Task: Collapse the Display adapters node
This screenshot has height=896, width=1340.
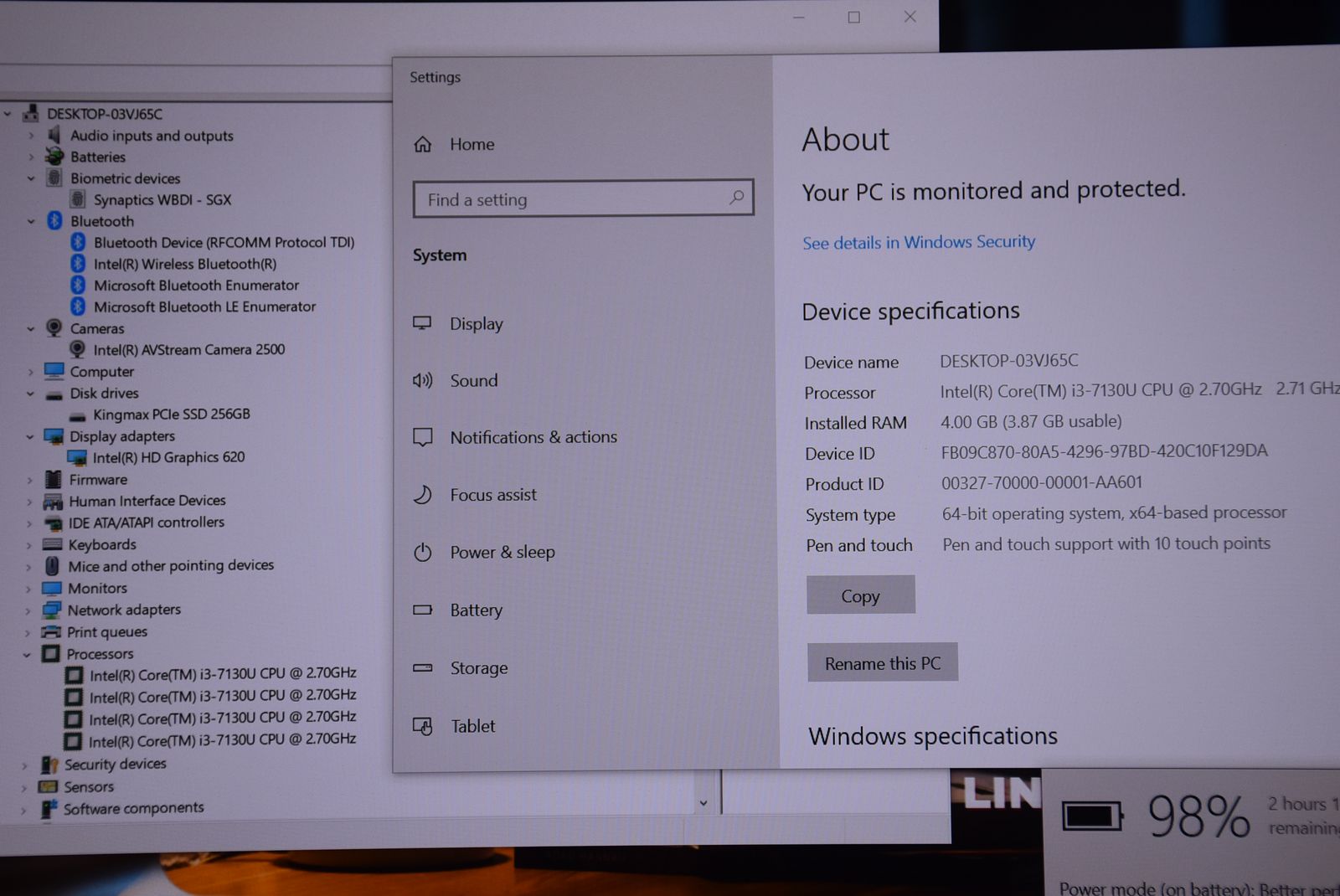Action: 30,436
